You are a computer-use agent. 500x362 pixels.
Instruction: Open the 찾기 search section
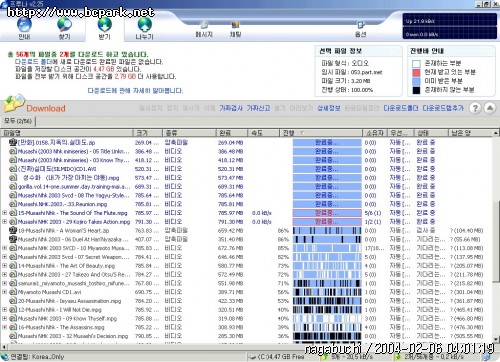(64, 28)
